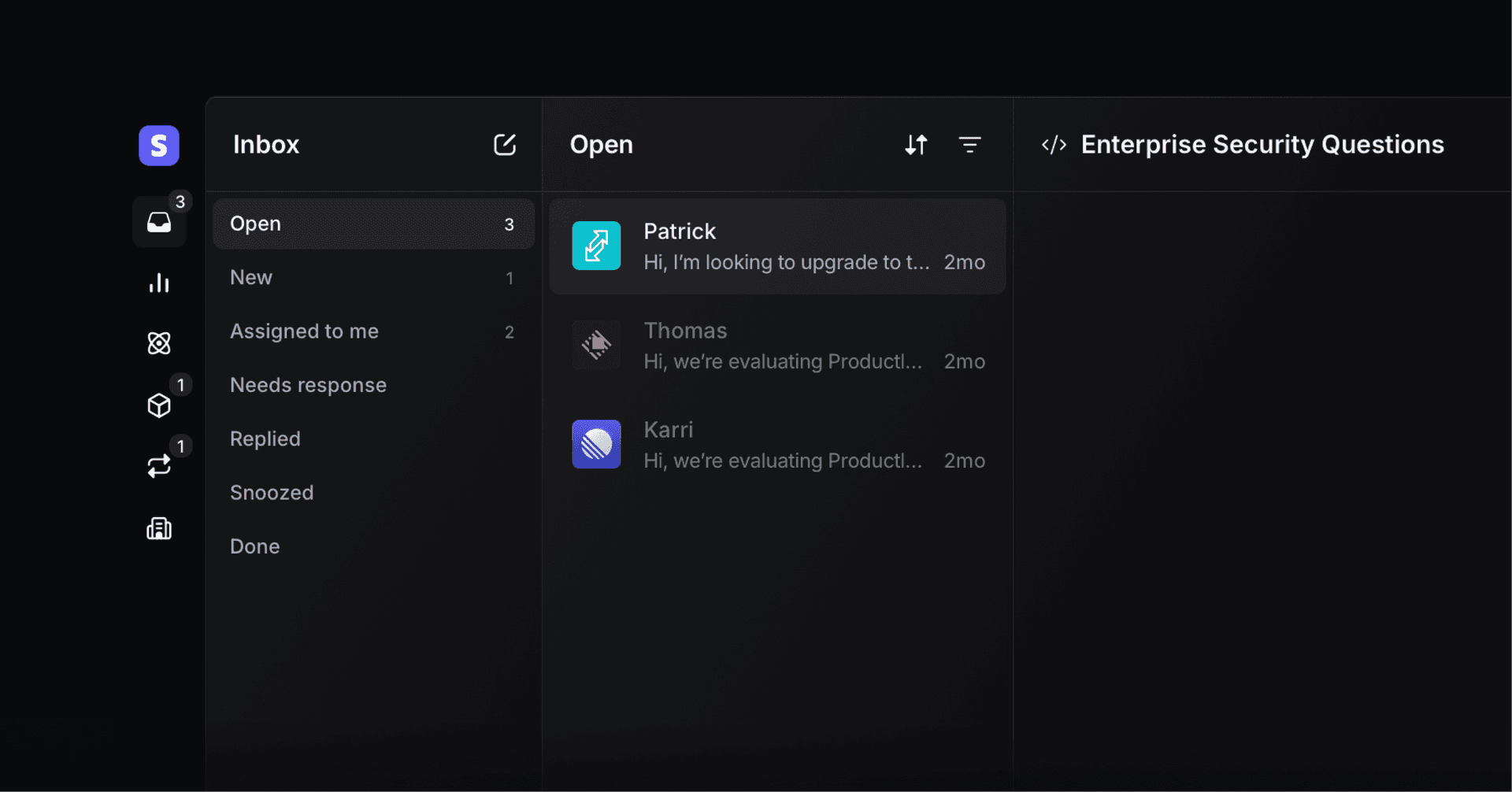Open filter options for the Open list
Image resolution: width=1512 pixels, height=792 pixels.
[970, 145]
